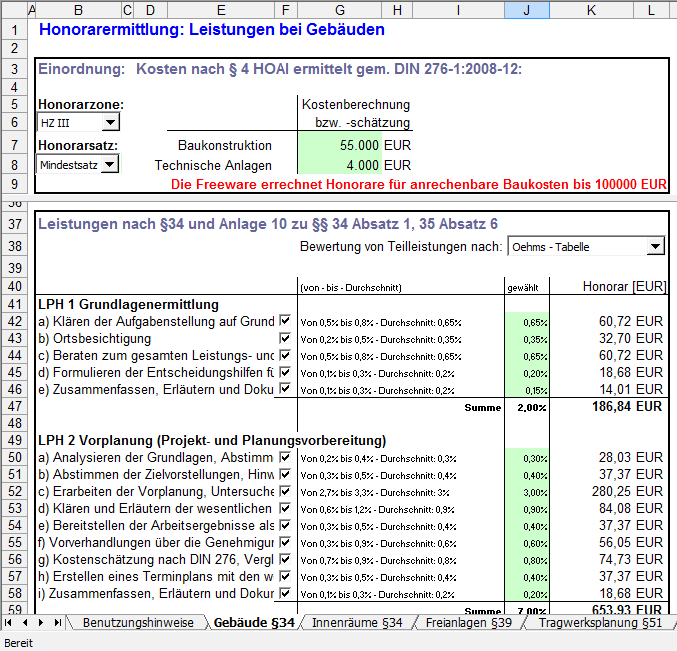Click the 'Kostenberechnung' header cell
The width and height of the screenshot is (677, 651).
click(x=356, y=104)
